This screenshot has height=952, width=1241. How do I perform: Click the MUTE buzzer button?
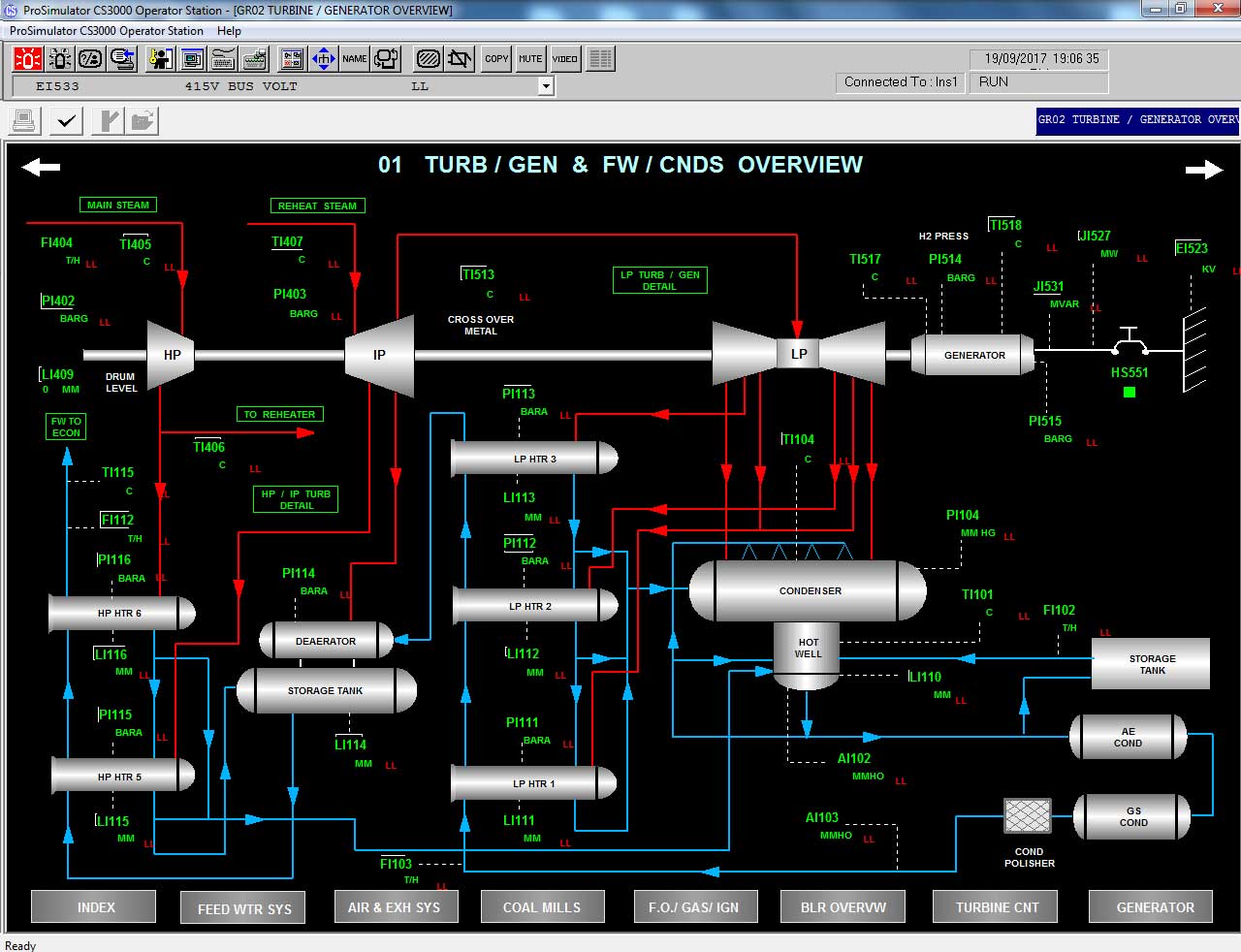point(530,59)
